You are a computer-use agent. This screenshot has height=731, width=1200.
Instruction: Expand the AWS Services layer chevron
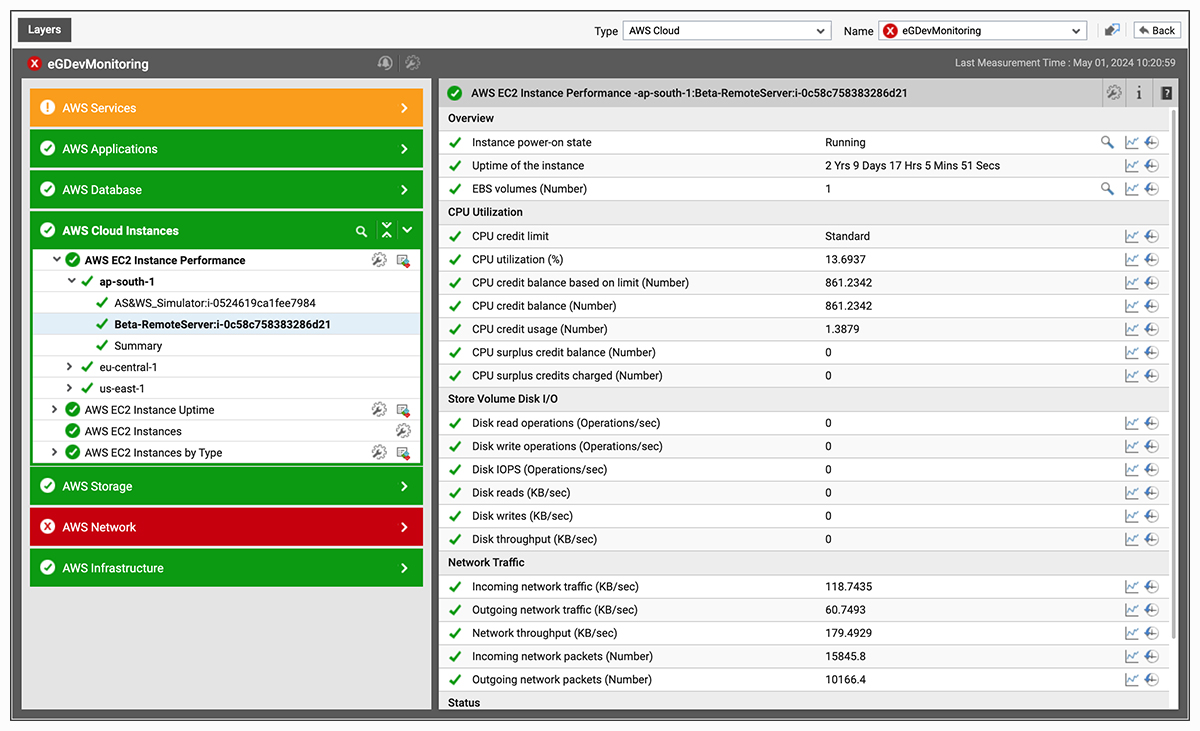(x=404, y=108)
